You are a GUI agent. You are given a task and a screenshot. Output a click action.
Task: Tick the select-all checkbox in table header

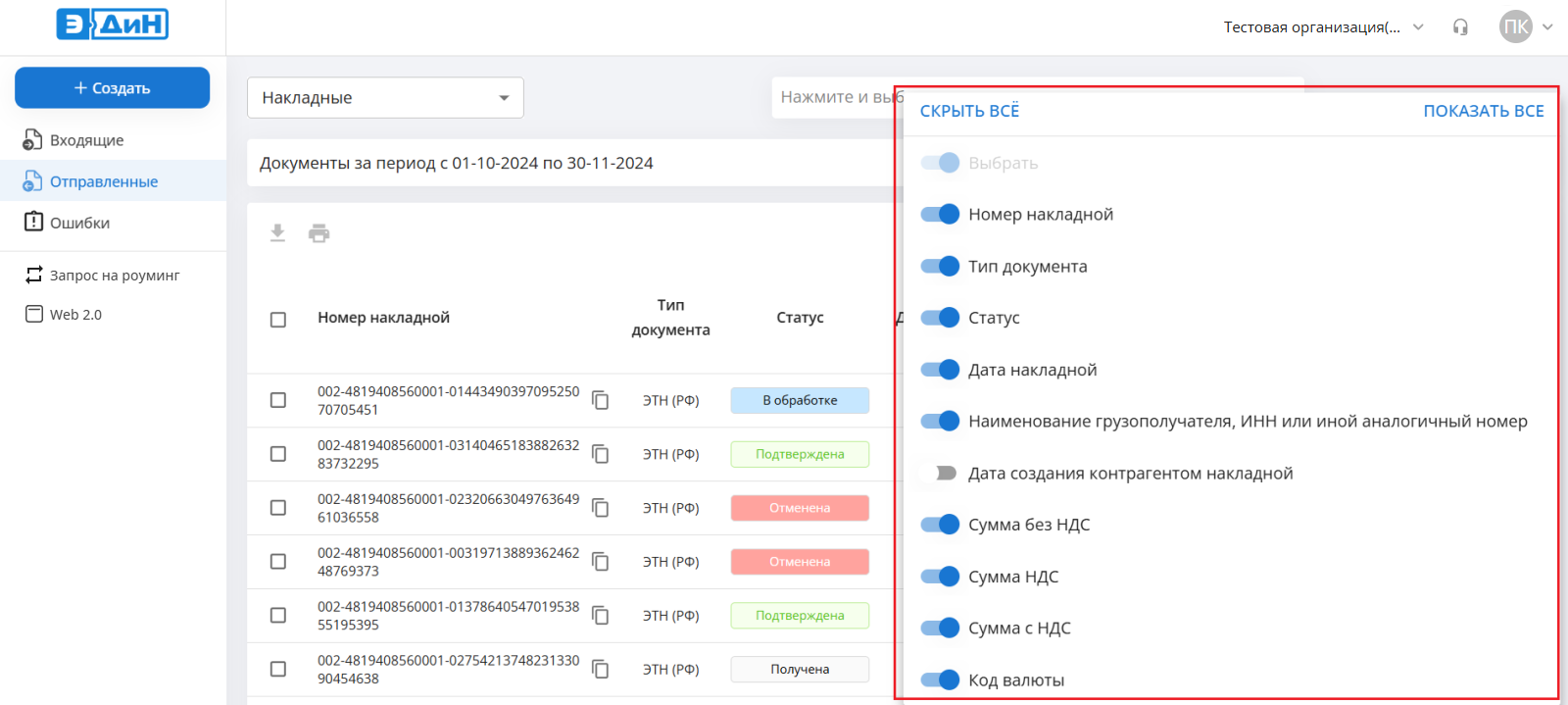point(278,320)
